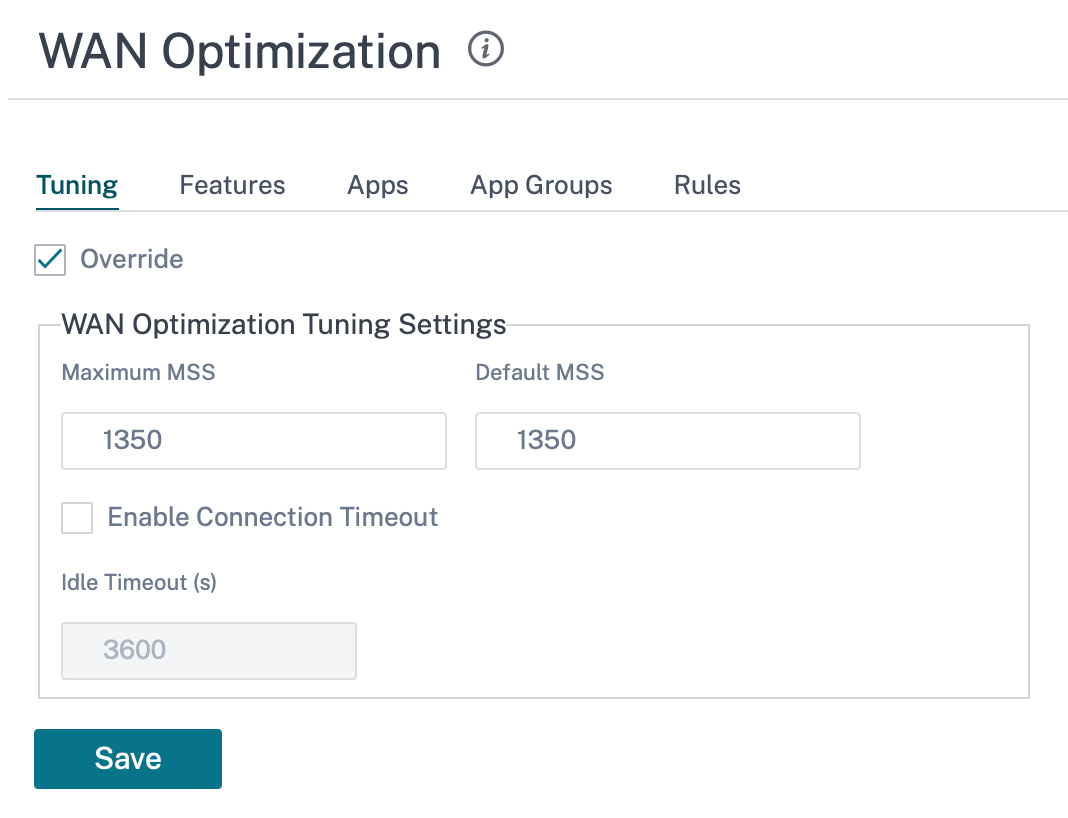Click the WAN Optimization page heading
The image size is (1068, 818).
pos(240,52)
